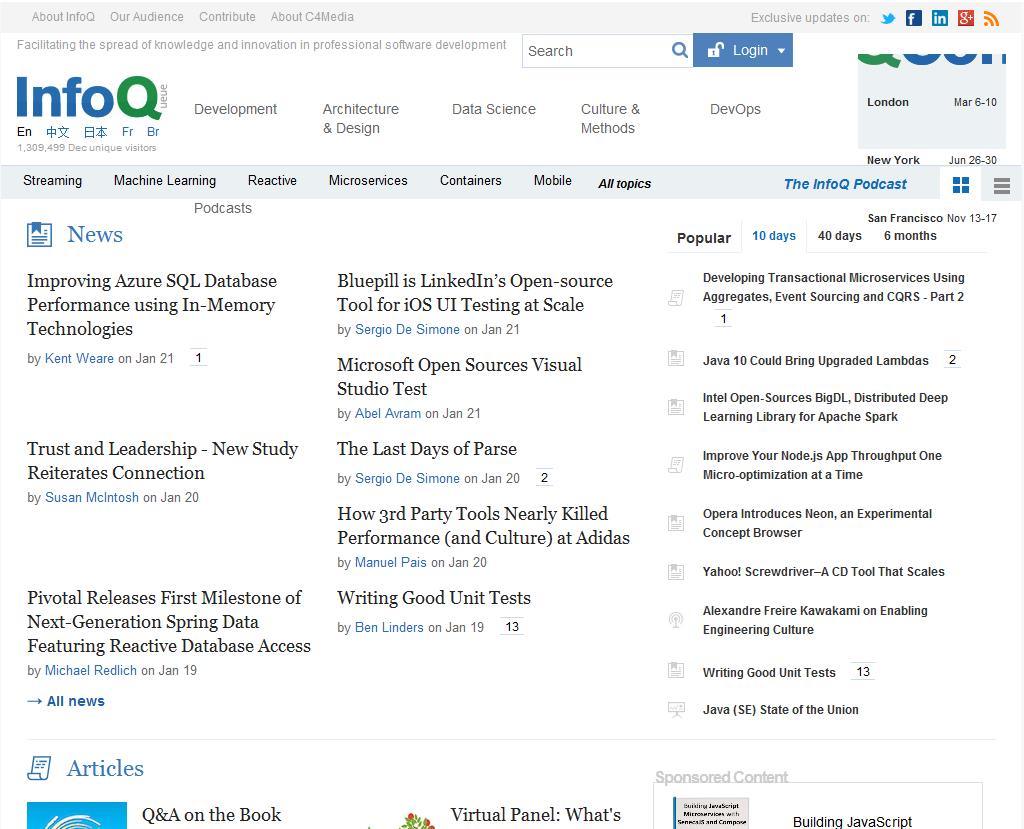The image size is (1024, 829).
Task: Open Q&A on the Book article thumbnail
Action: 77,816
